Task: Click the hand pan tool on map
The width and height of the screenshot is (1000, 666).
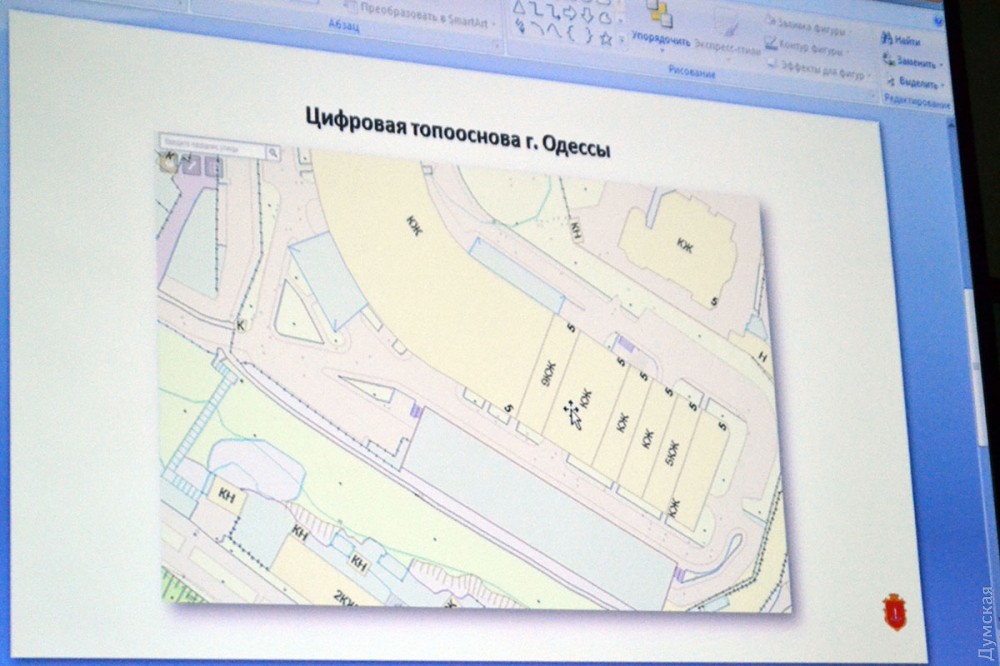Action: [169, 165]
